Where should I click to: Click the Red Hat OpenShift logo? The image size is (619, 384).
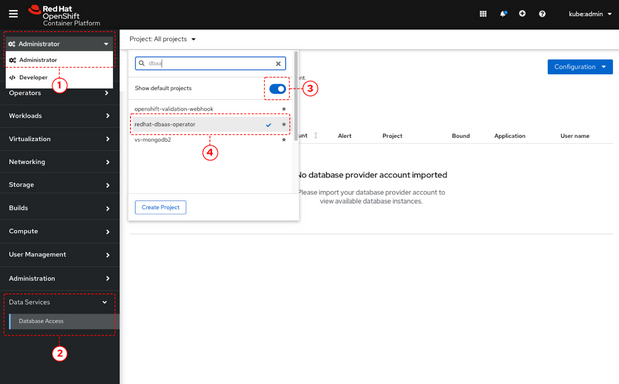click(64, 15)
